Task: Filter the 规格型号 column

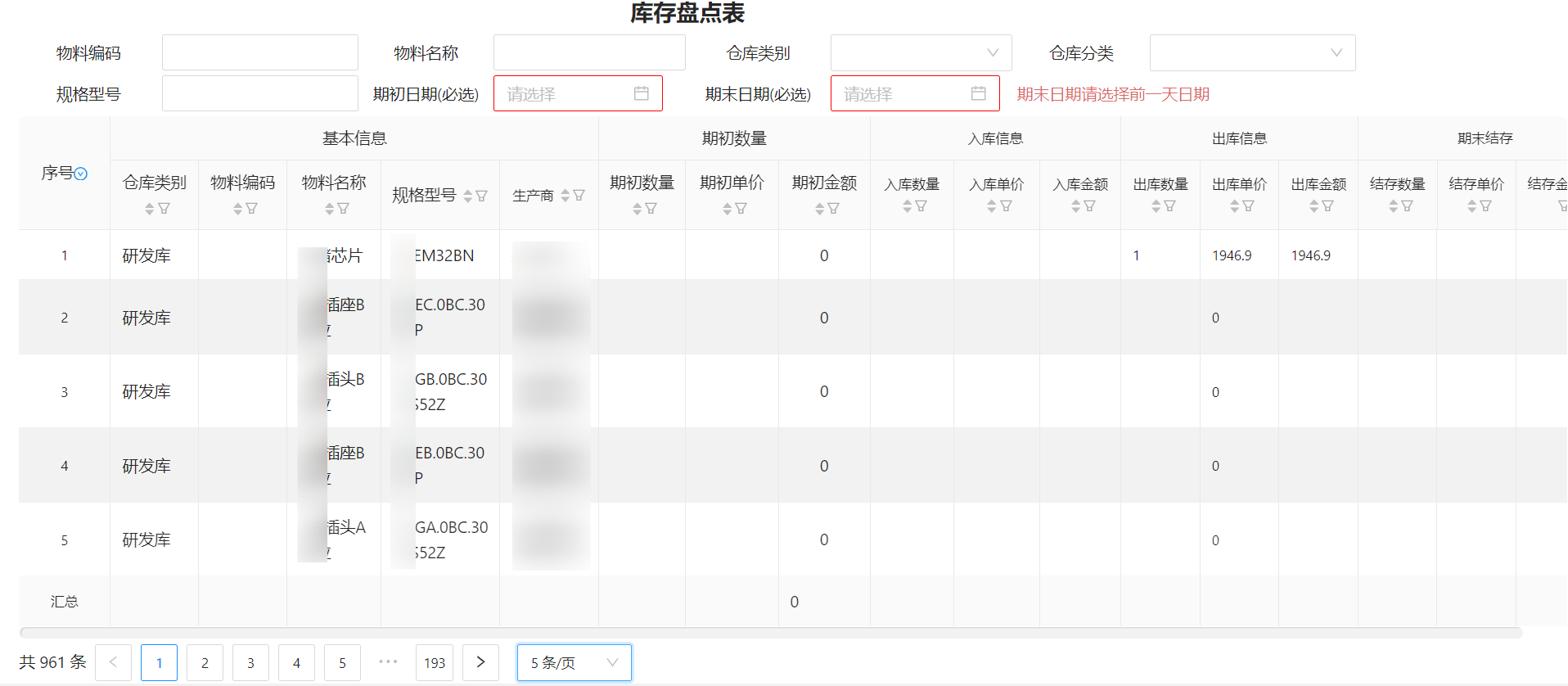Action: (x=481, y=196)
